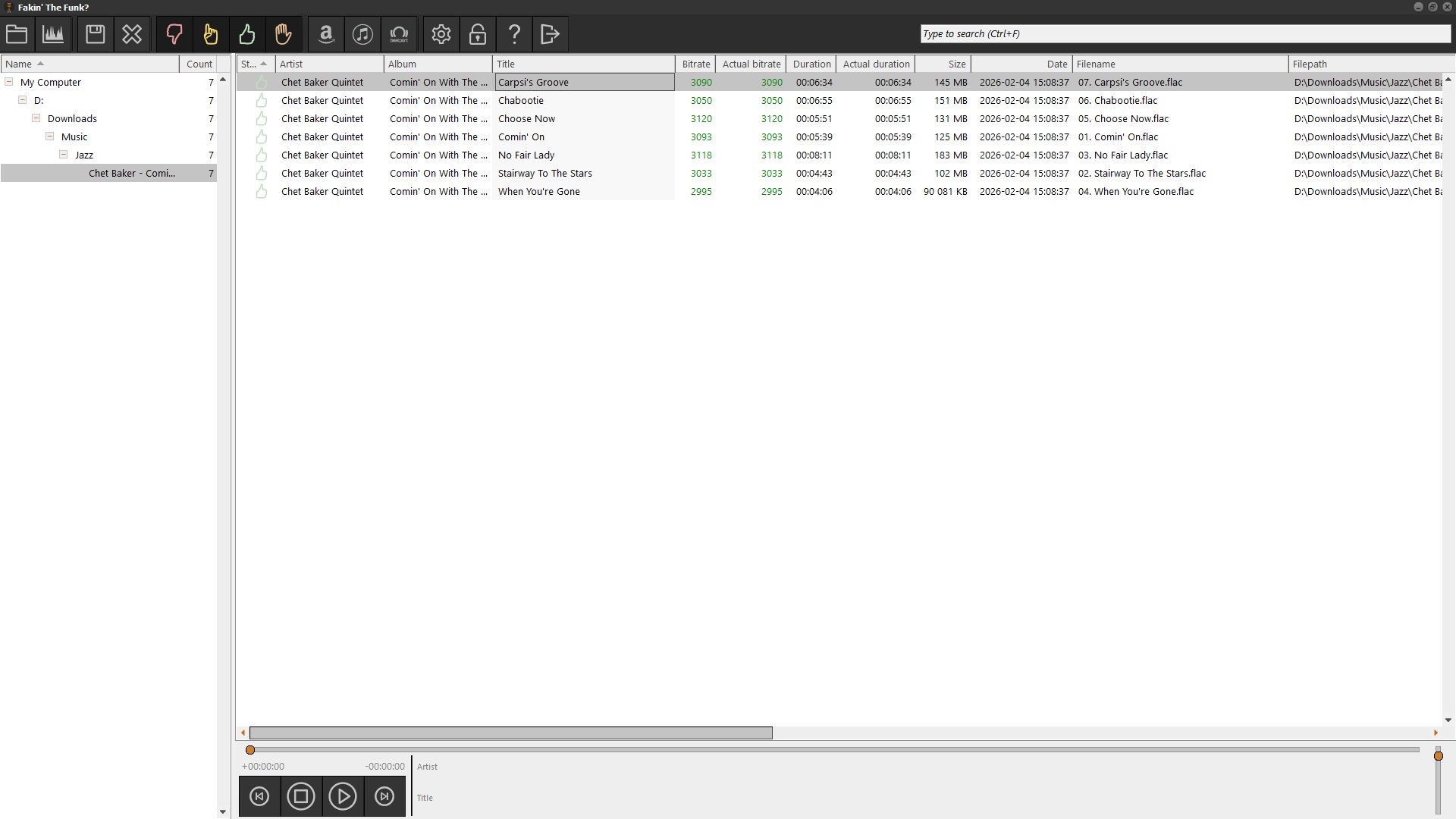The width and height of the screenshot is (1456, 819).
Task: Click the save (floppy disk) icon
Action: click(x=95, y=34)
